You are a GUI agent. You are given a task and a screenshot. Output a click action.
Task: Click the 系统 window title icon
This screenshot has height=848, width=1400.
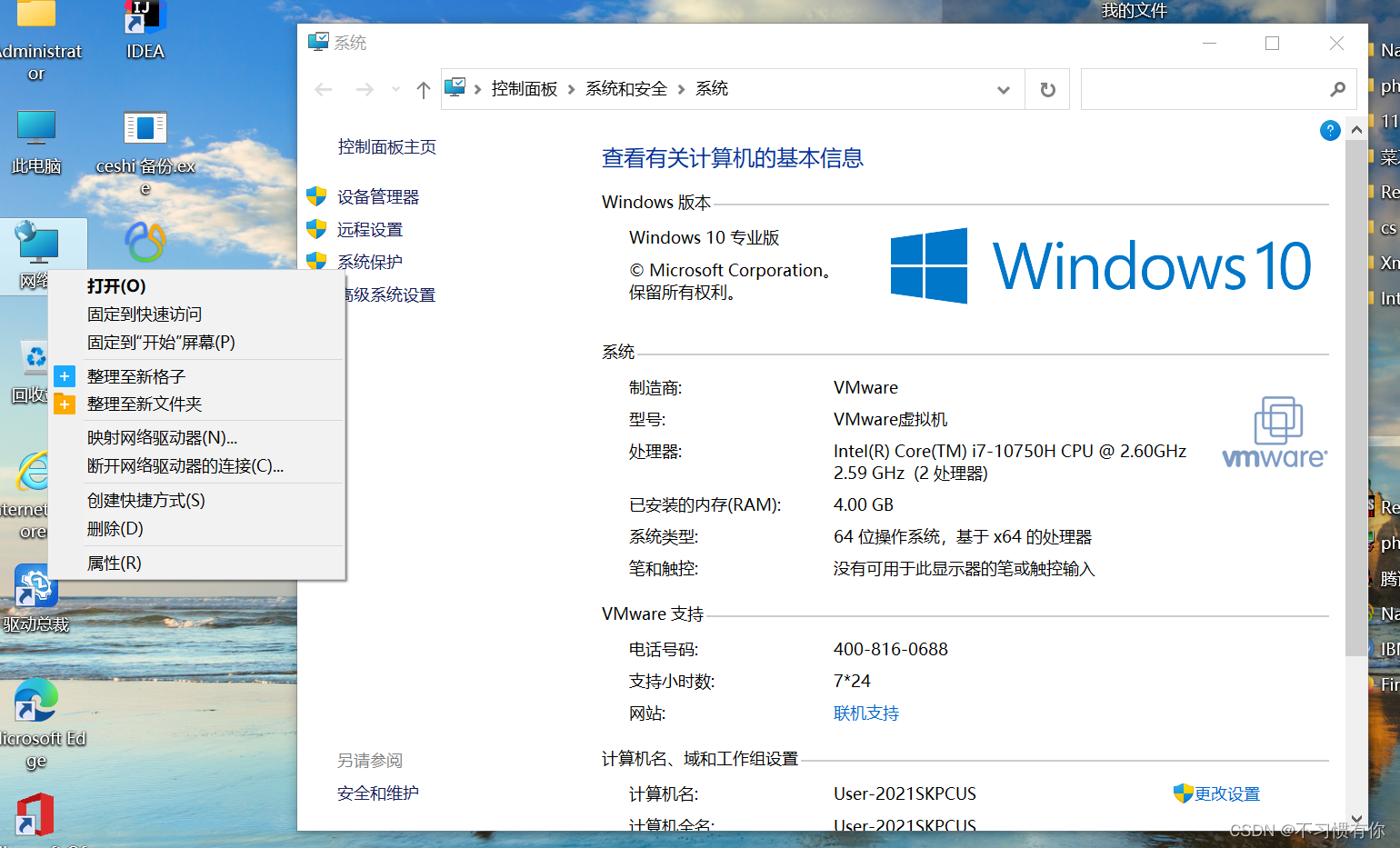318,42
